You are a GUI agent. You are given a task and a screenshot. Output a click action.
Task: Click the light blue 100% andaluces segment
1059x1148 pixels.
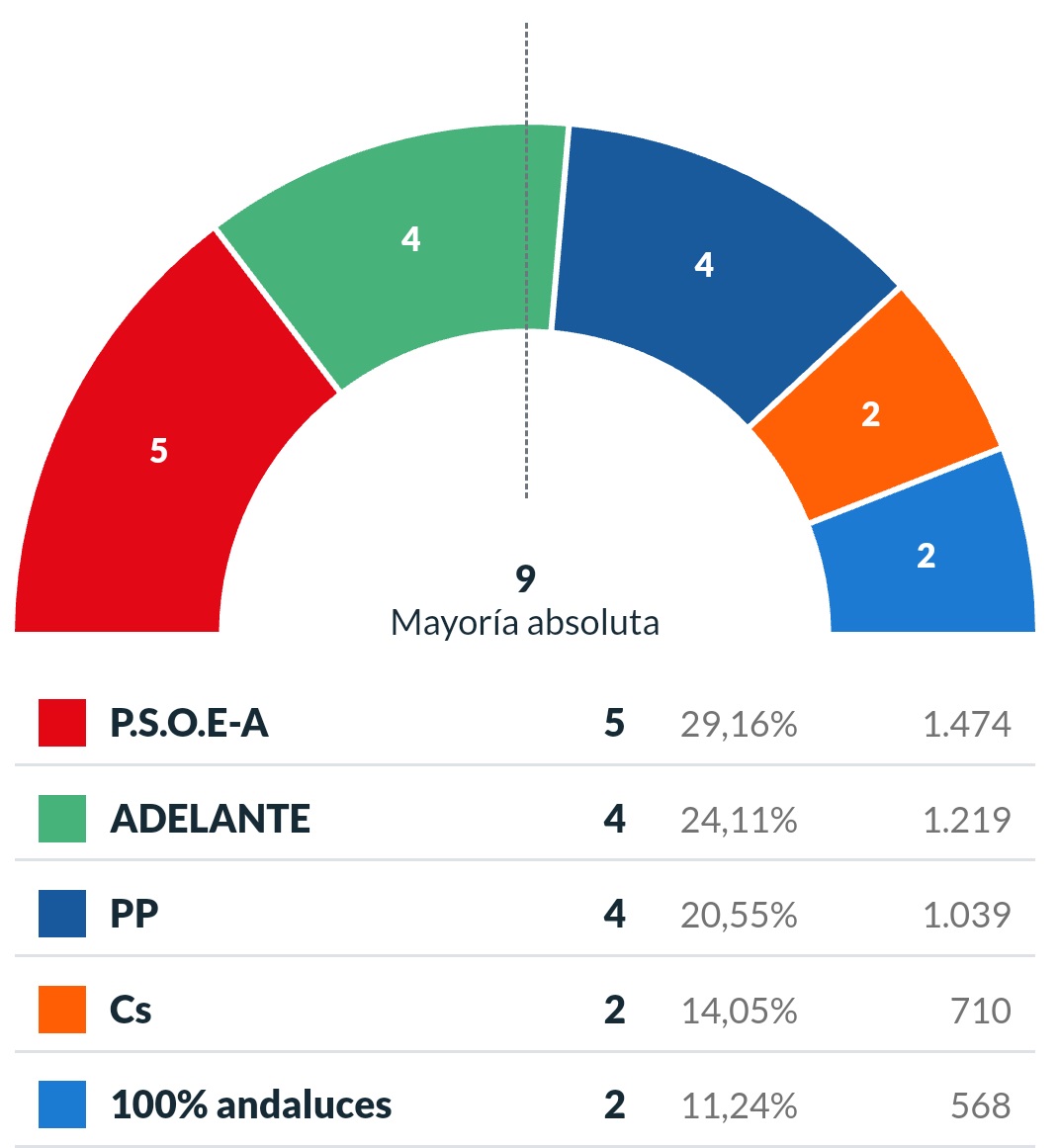[x=926, y=556]
